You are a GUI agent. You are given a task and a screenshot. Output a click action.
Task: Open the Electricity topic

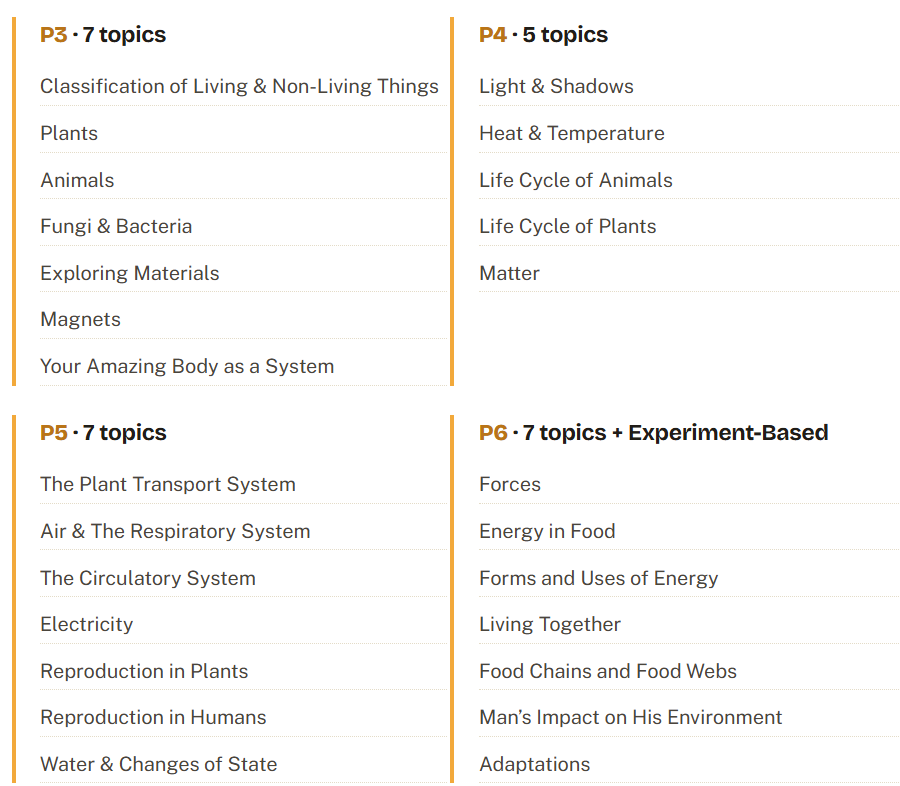click(87, 625)
